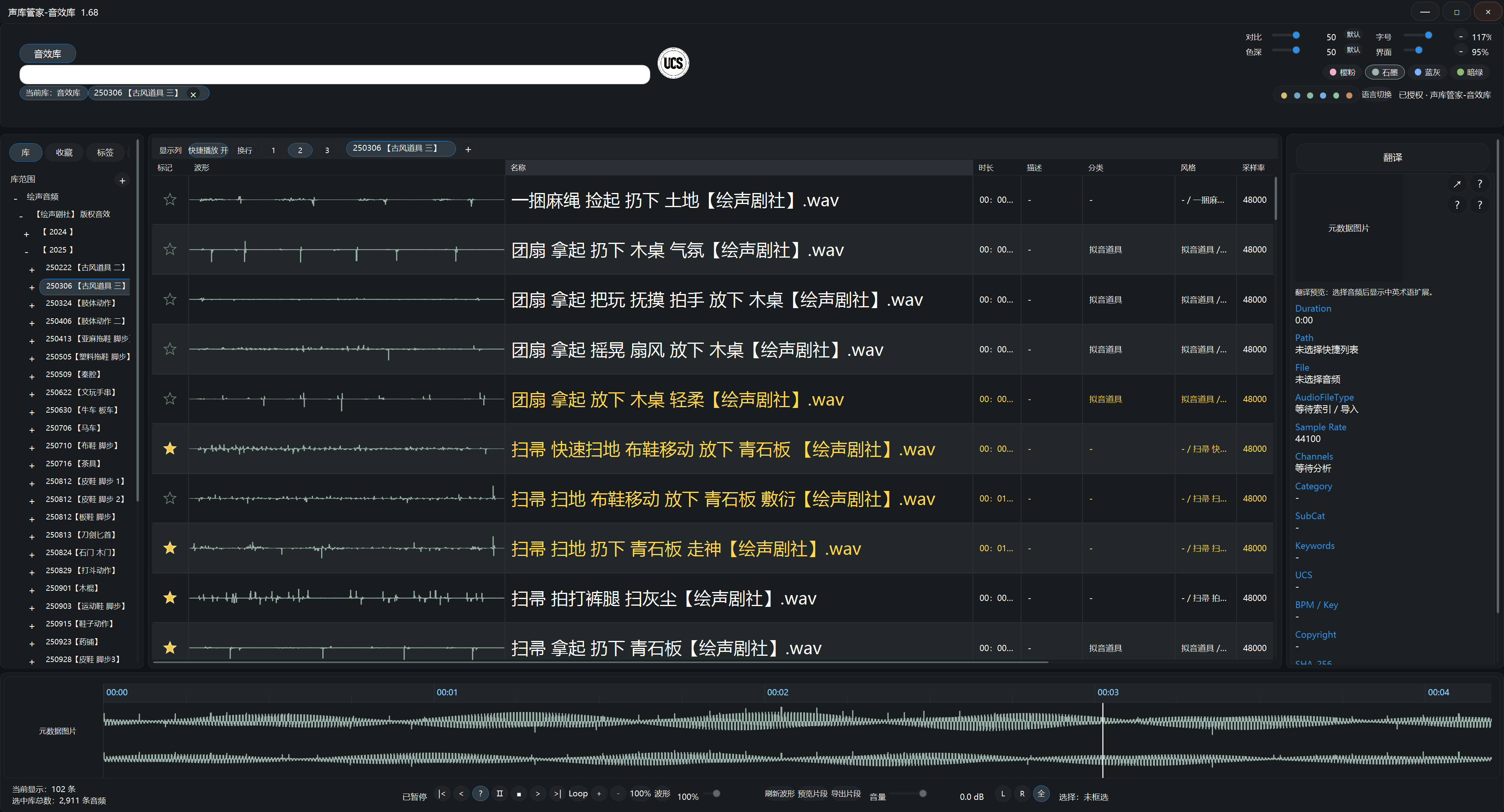Unstar the 扫帚 扫地 扔下 青石板 走神 file

click(x=170, y=548)
